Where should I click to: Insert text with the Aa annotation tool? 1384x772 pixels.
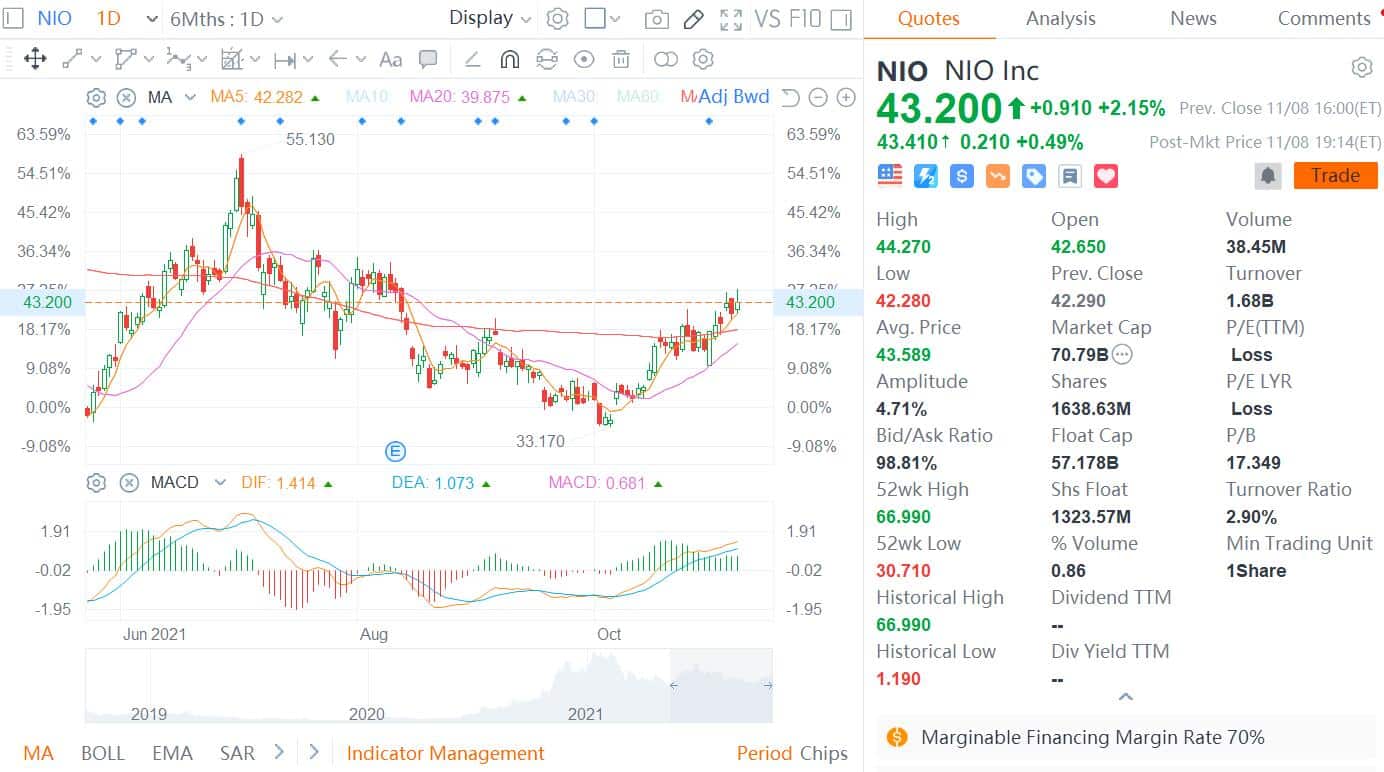[390, 59]
